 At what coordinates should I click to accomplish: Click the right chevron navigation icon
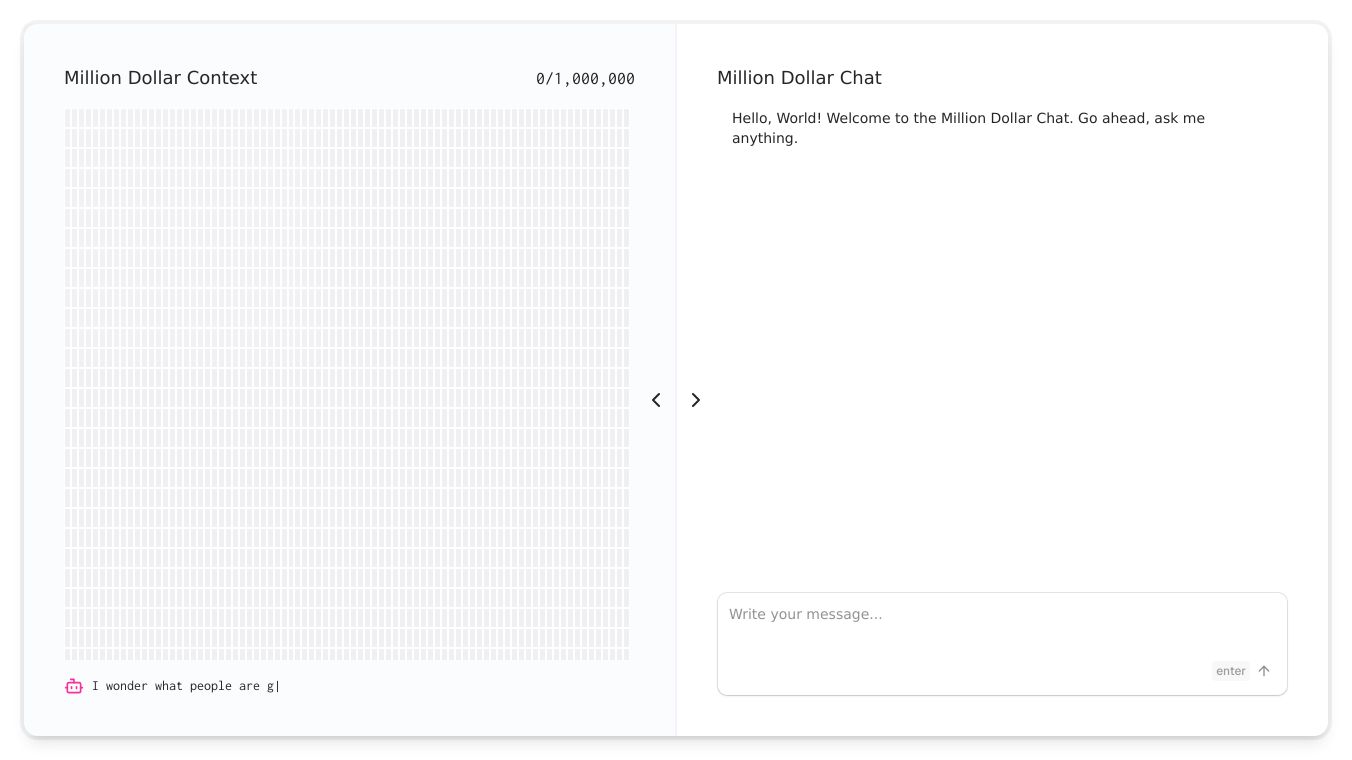[x=696, y=400]
